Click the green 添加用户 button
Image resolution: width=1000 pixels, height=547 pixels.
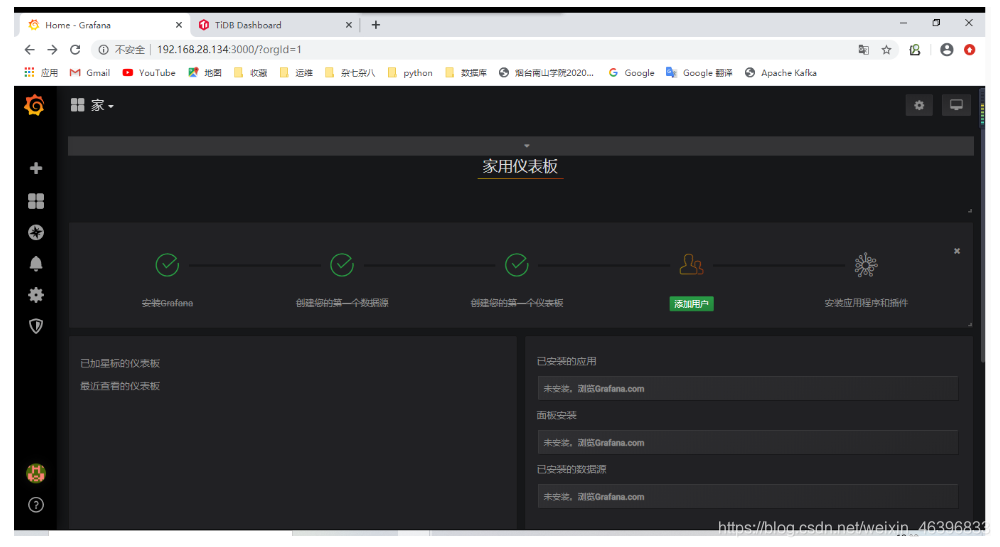[x=691, y=304]
